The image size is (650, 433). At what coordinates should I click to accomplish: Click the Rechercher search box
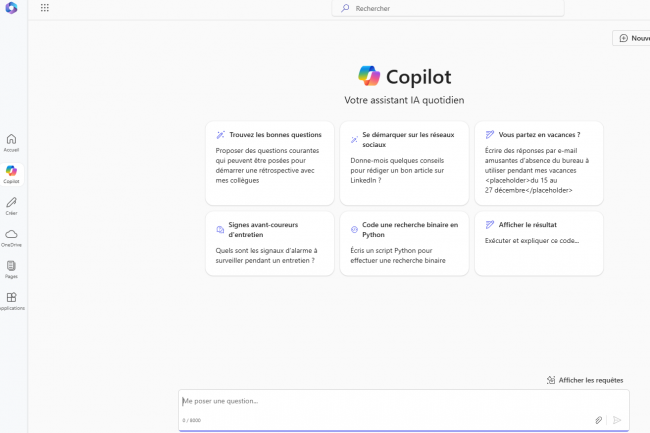tap(448, 8)
